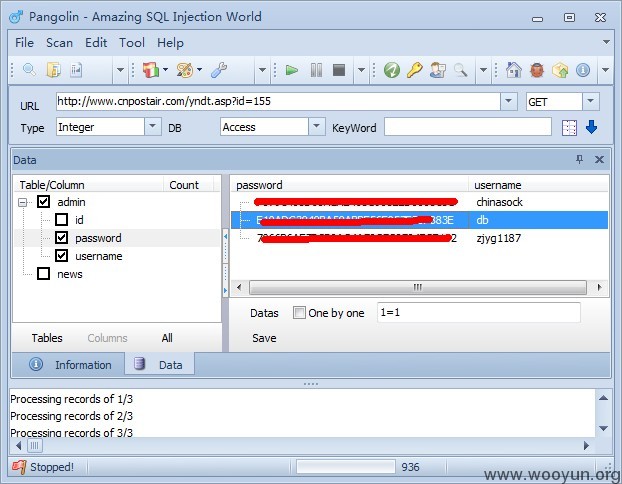Pin the Data panel
The width and height of the screenshot is (622, 484).
580,159
